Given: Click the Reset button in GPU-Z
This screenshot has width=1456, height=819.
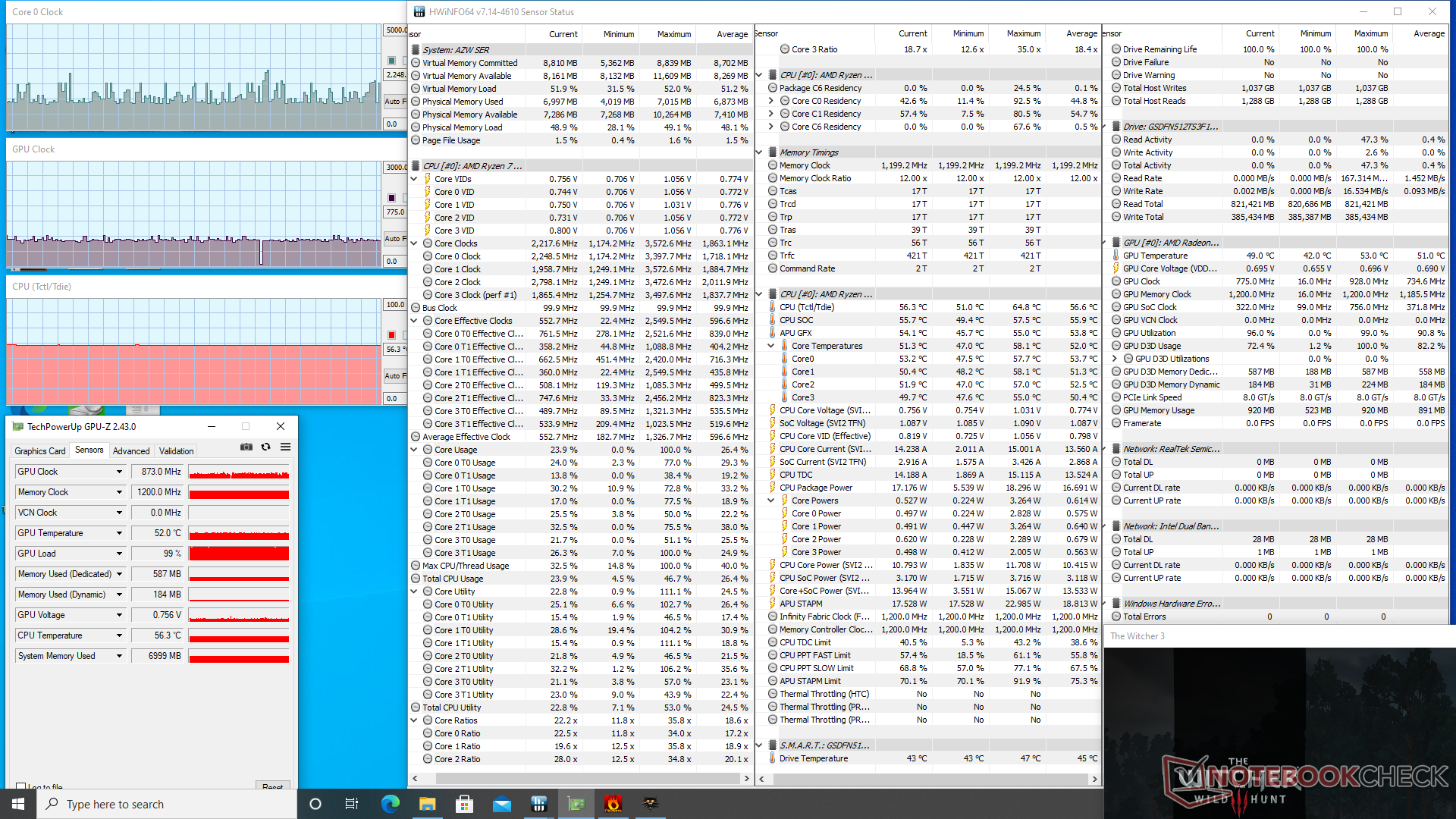Looking at the screenshot, I should (273, 786).
